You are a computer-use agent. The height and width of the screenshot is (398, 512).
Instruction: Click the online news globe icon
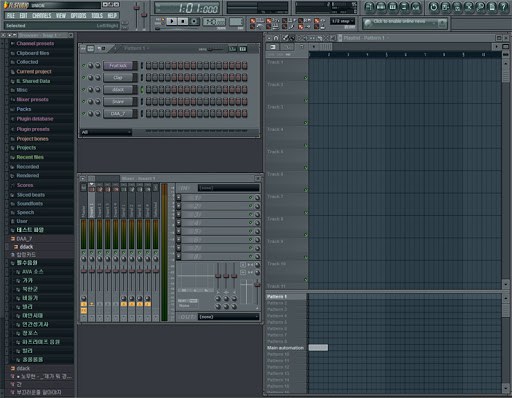368,23
